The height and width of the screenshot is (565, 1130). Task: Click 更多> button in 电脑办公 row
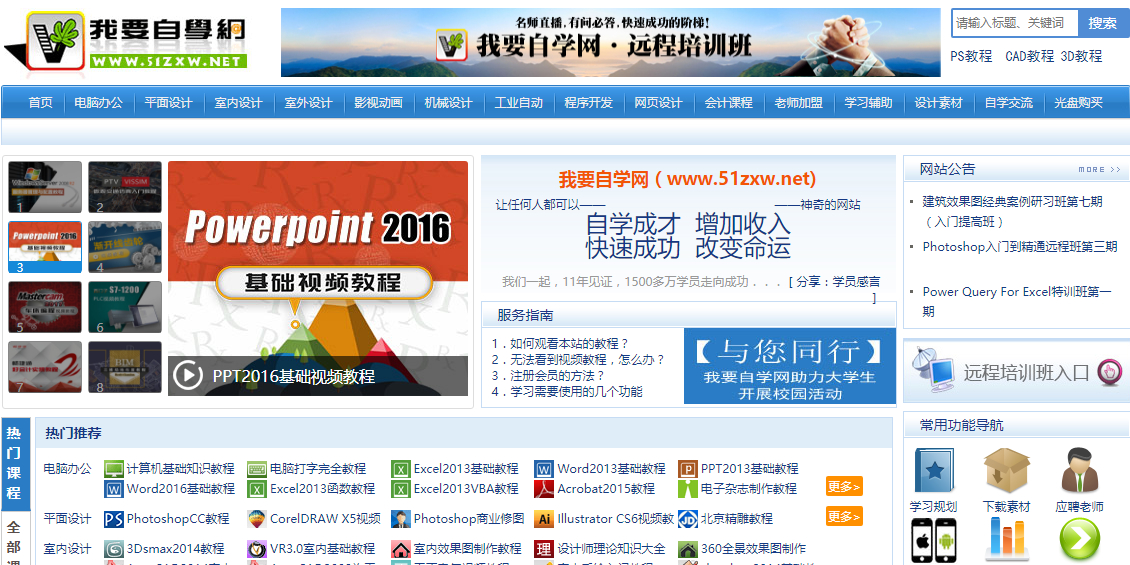(844, 486)
